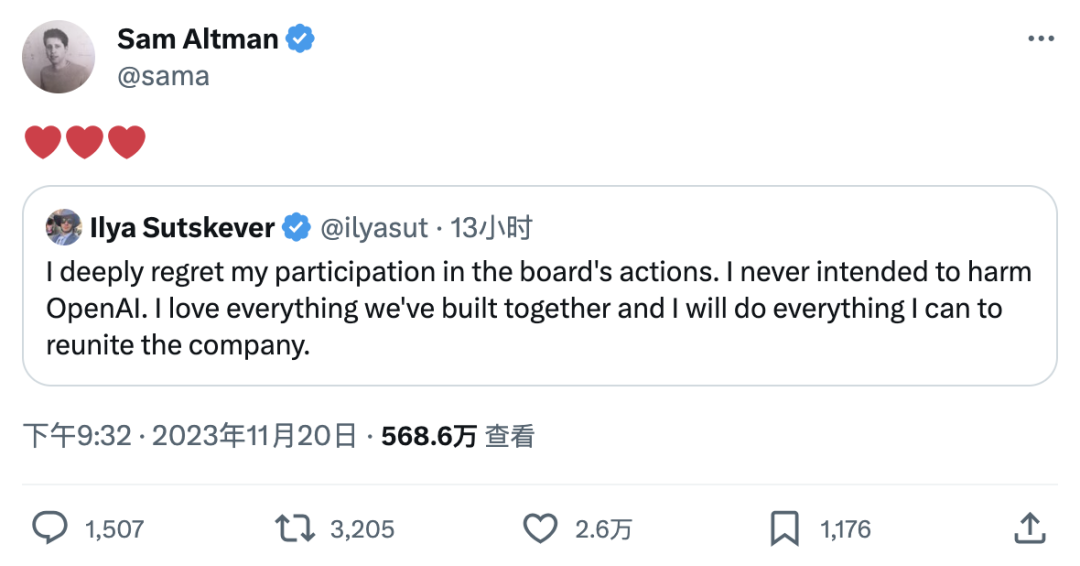Screen dimensions: 1080x566
Task: Open Ilya Sutskever's small avatar
Action: click(x=63, y=227)
